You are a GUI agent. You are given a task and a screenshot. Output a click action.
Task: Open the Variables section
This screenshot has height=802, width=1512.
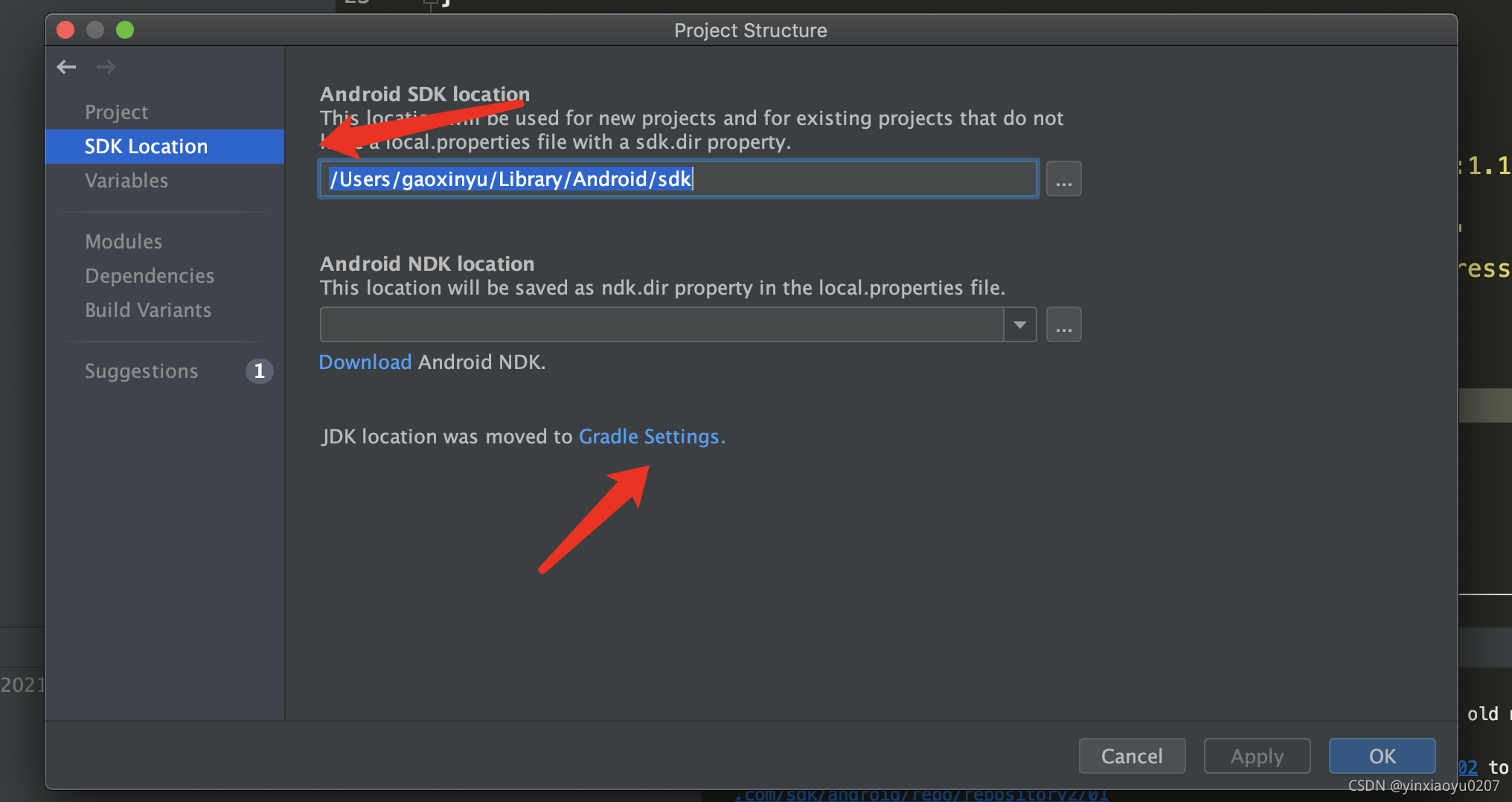click(x=126, y=180)
